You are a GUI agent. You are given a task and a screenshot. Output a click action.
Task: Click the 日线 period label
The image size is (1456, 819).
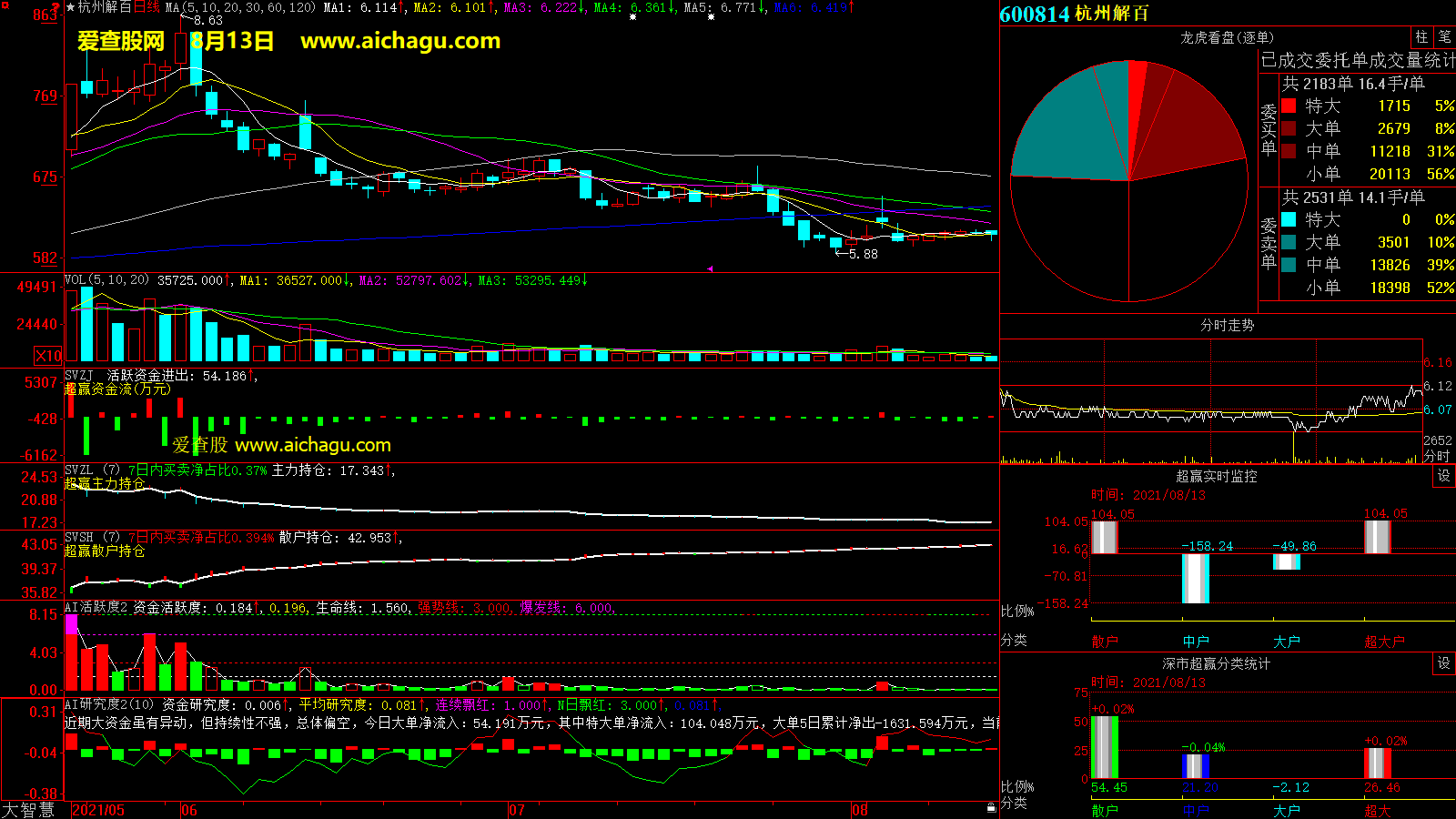pyautogui.click(x=147, y=7)
